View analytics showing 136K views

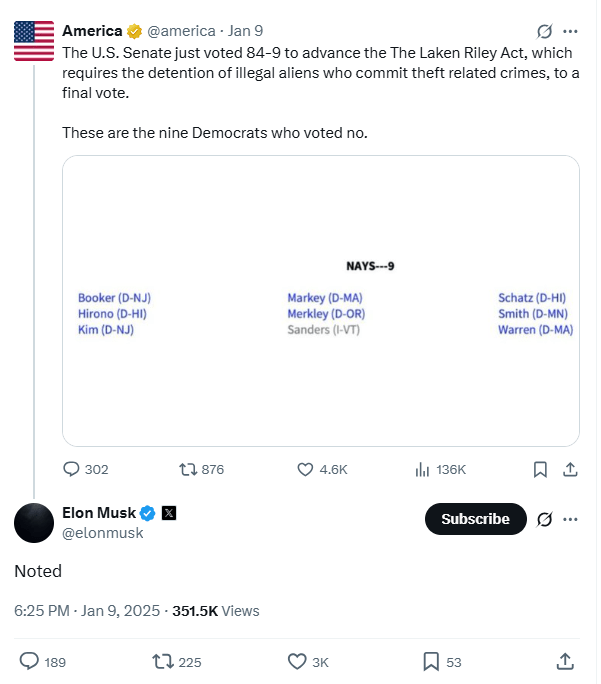click(x=422, y=469)
